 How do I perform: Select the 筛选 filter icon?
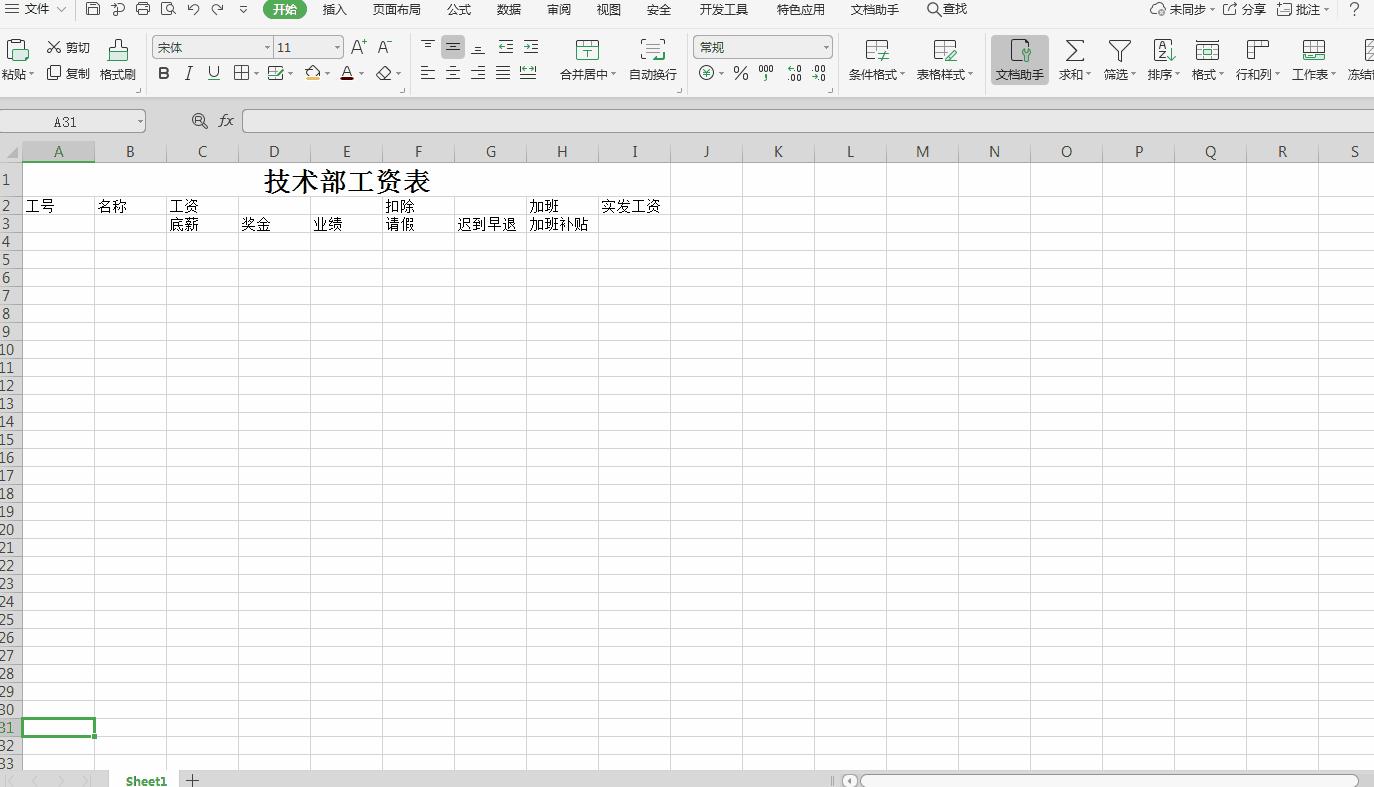(x=1118, y=58)
